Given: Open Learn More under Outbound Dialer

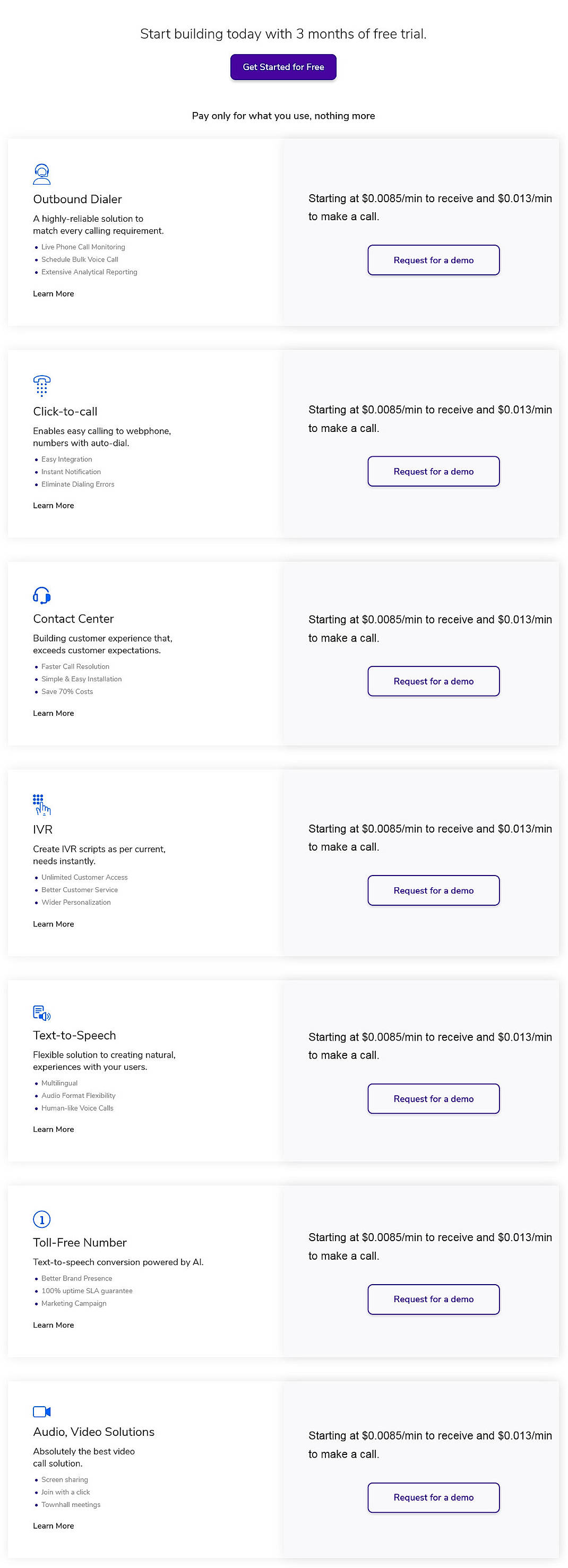Looking at the screenshot, I should click(54, 293).
